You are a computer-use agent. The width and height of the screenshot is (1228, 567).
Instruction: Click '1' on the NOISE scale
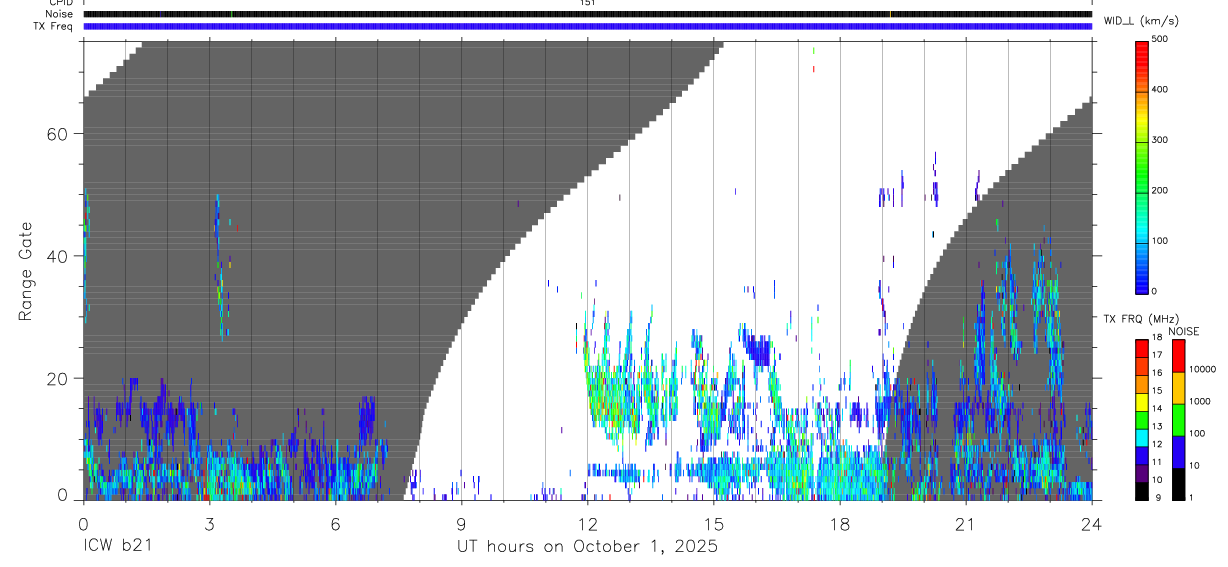(x=1190, y=498)
